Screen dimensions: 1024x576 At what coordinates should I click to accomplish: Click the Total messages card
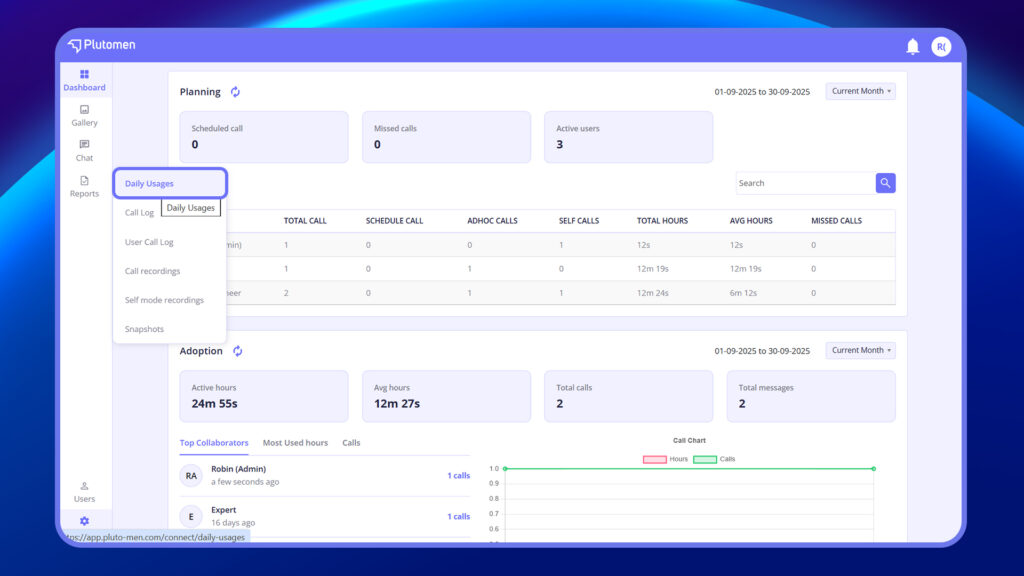[x=811, y=396]
